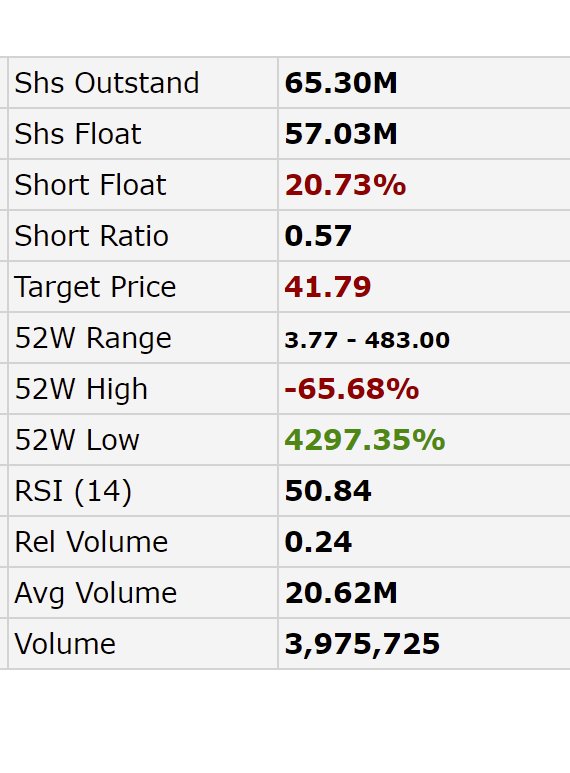The width and height of the screenshot is (570, 773).
Task: Click the 52W High label
Action: pos(81,389)
